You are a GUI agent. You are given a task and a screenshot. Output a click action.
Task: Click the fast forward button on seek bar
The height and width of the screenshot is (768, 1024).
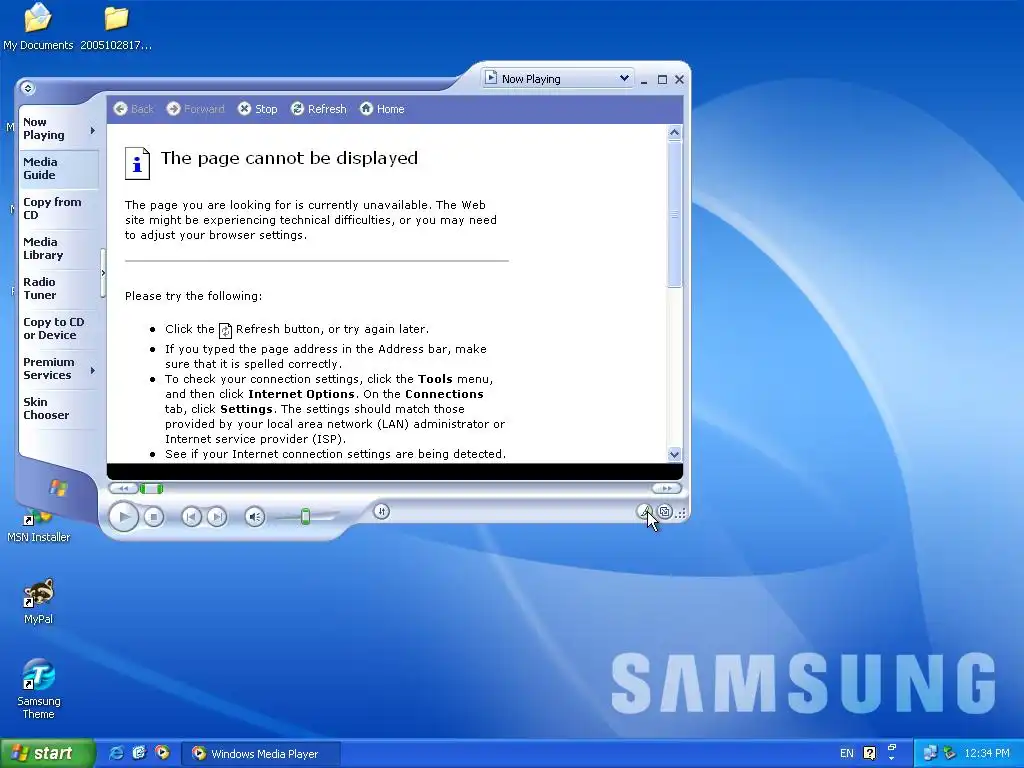tap(666, 488)
